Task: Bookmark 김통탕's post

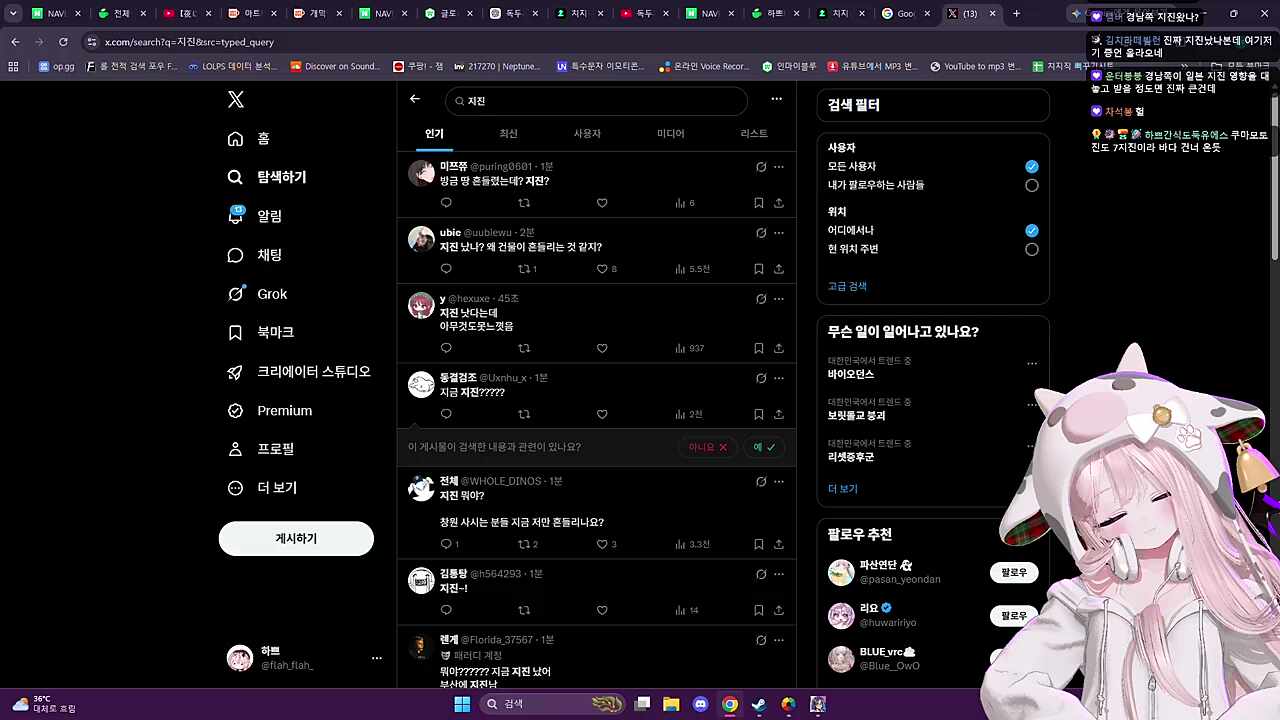Action: tap(758, 610)
